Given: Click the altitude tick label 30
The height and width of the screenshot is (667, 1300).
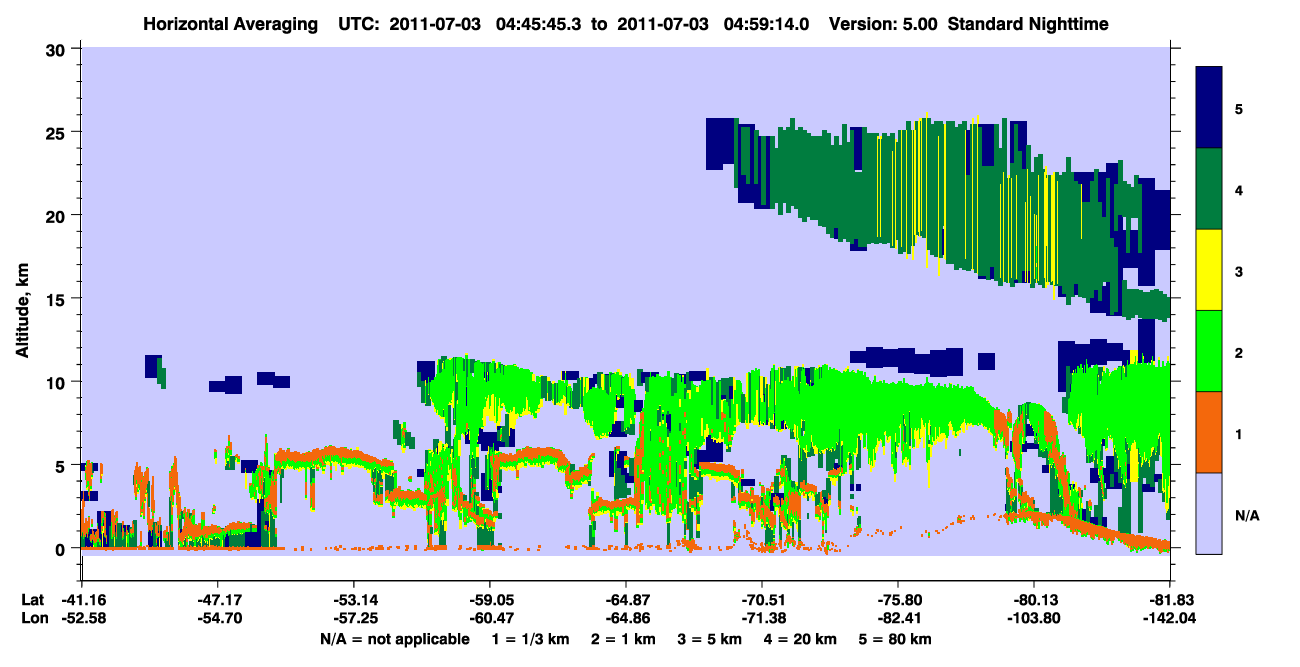Looking at the screenshot, I should coord(58,48).
